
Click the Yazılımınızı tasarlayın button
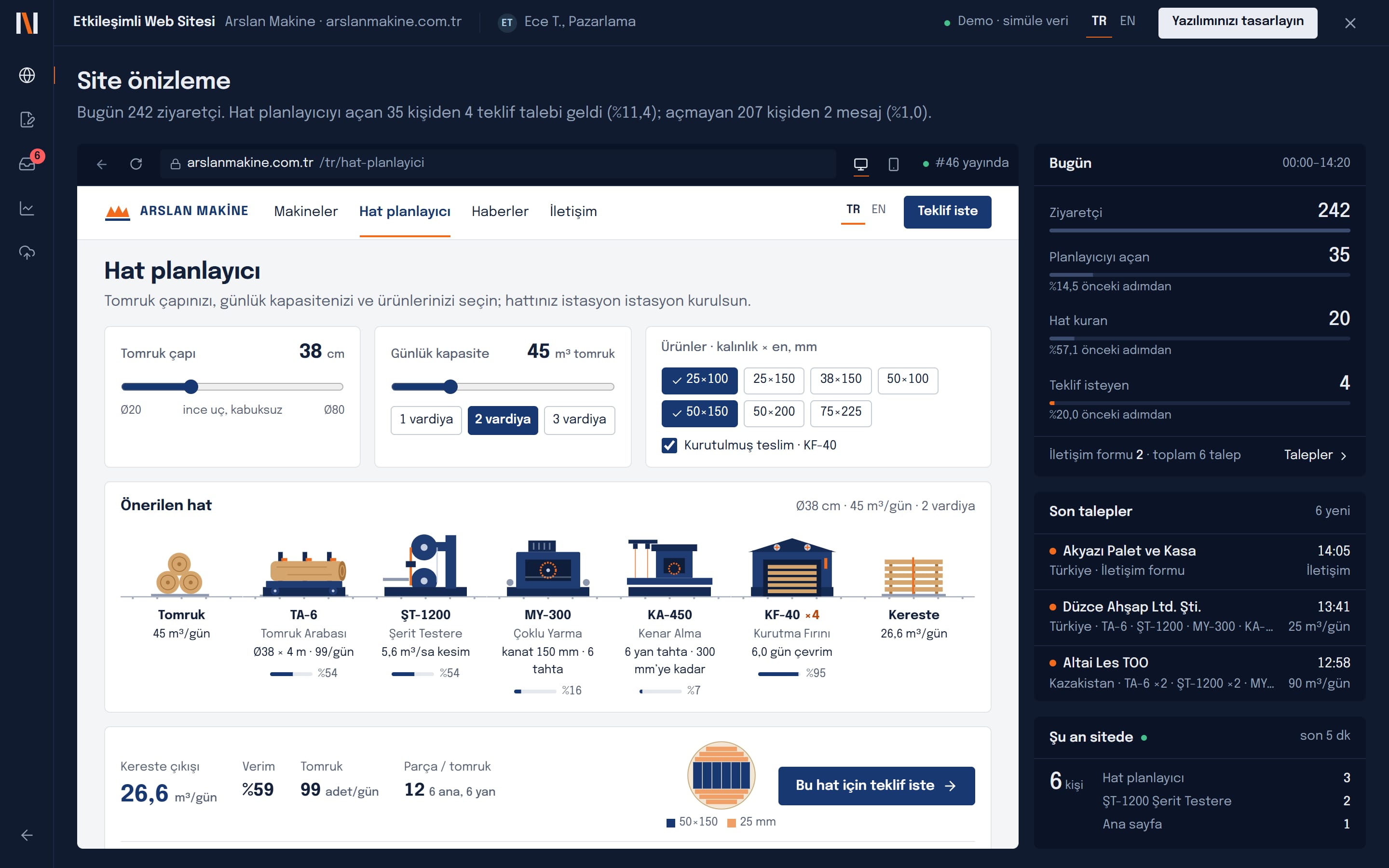click(1238, 22)
